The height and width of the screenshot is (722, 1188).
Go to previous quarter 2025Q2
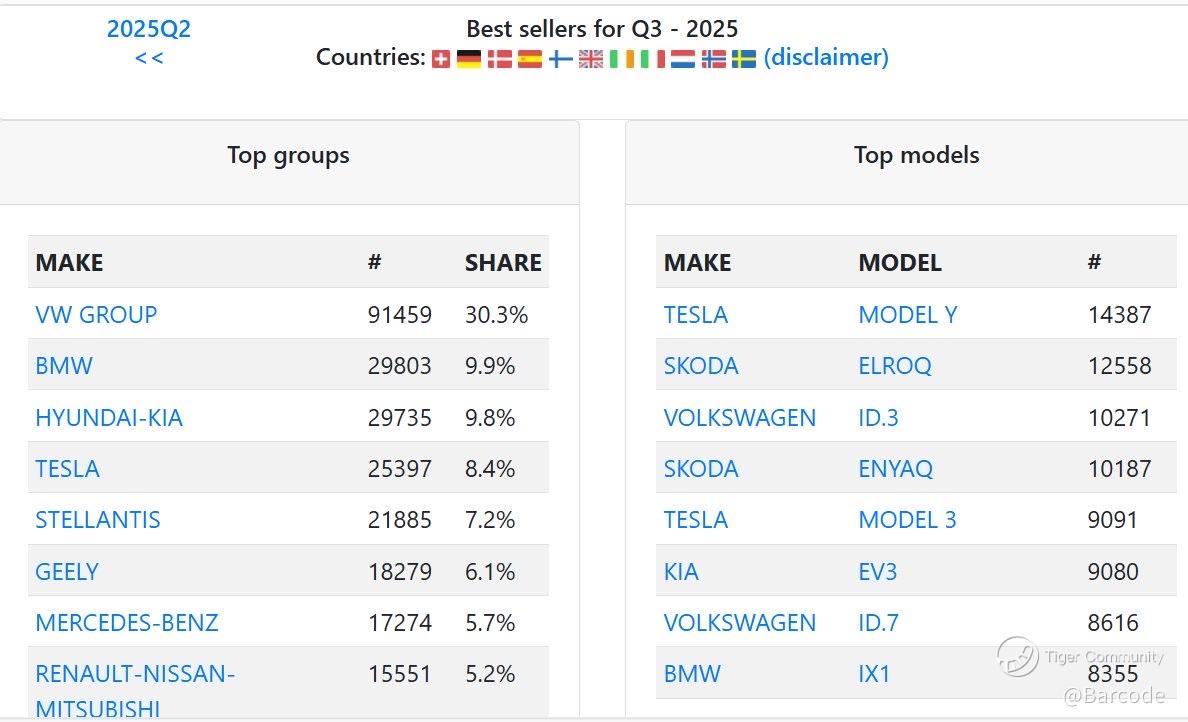coord(149,29)
